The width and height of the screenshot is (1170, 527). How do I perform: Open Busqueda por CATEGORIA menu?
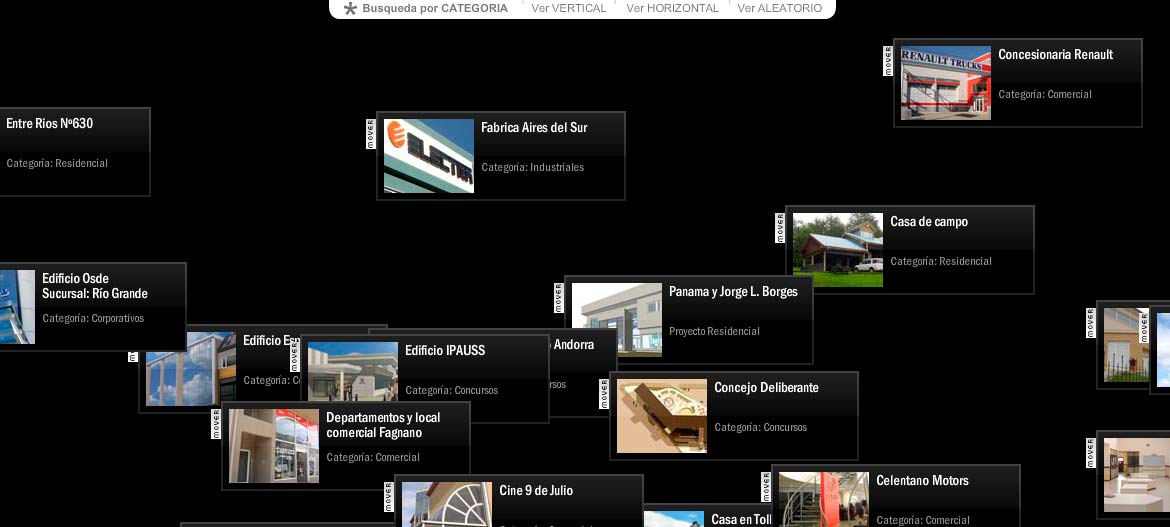434,8
